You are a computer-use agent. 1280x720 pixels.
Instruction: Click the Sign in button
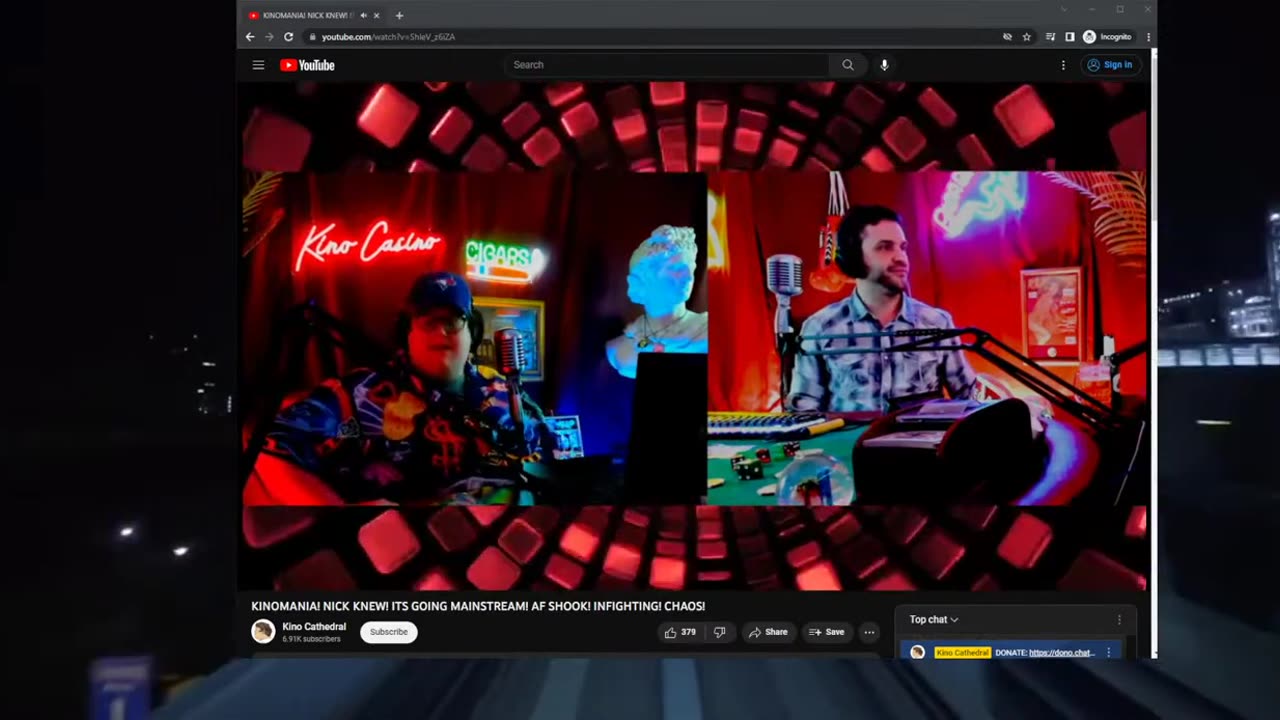(x=1109, y=65)
